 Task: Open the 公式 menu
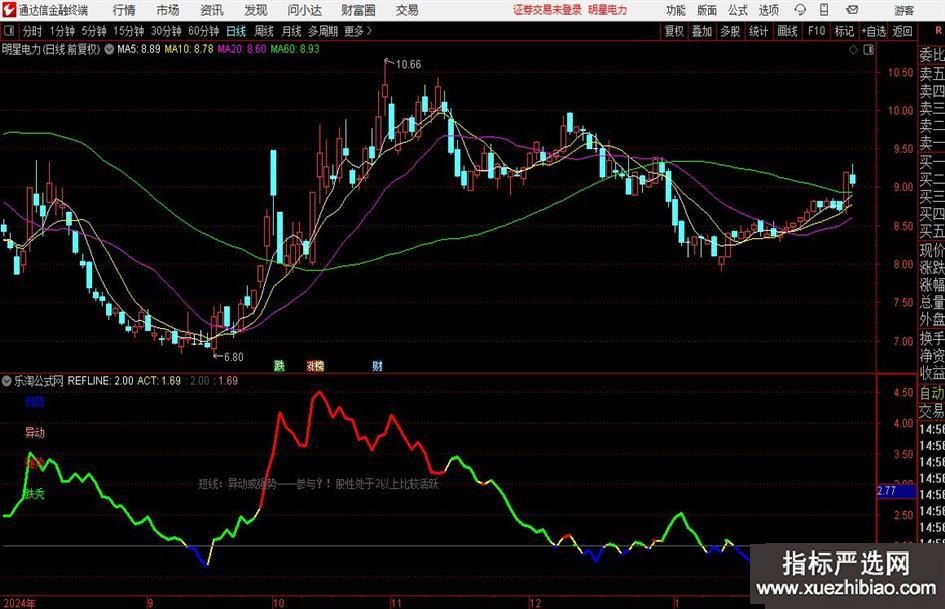[x=738, y=10]
